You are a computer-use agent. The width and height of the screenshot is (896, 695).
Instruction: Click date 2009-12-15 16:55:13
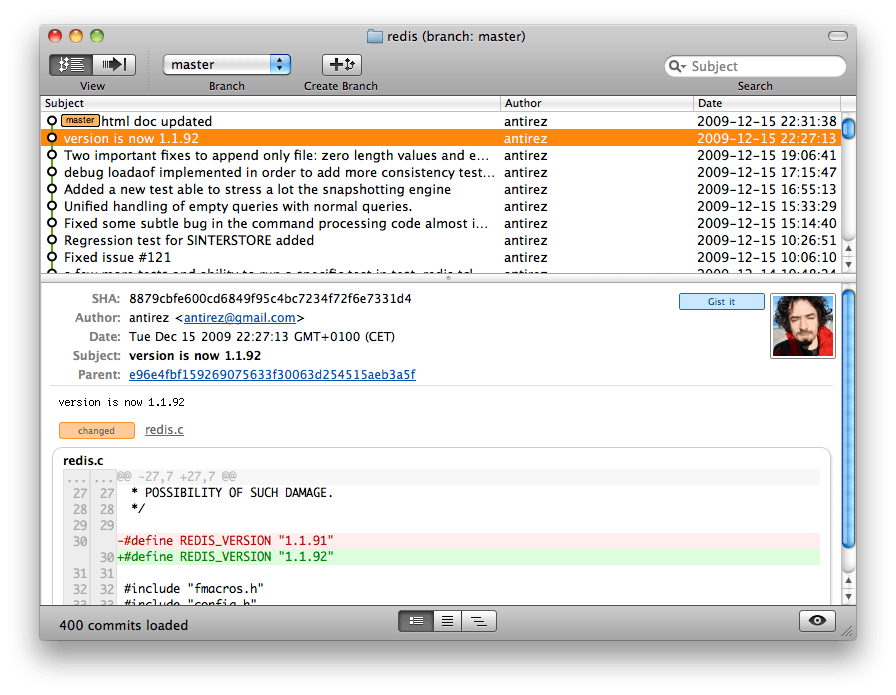pyautogui.click(x=767, y=189)
